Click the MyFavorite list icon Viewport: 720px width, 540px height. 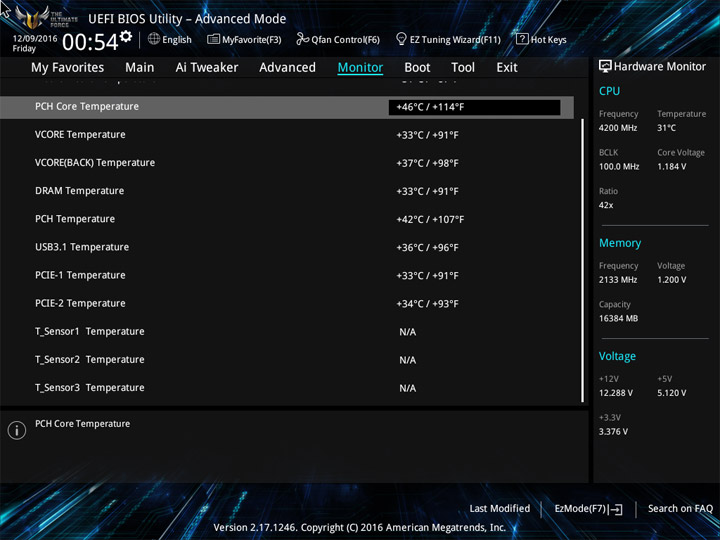coord(213,39)
